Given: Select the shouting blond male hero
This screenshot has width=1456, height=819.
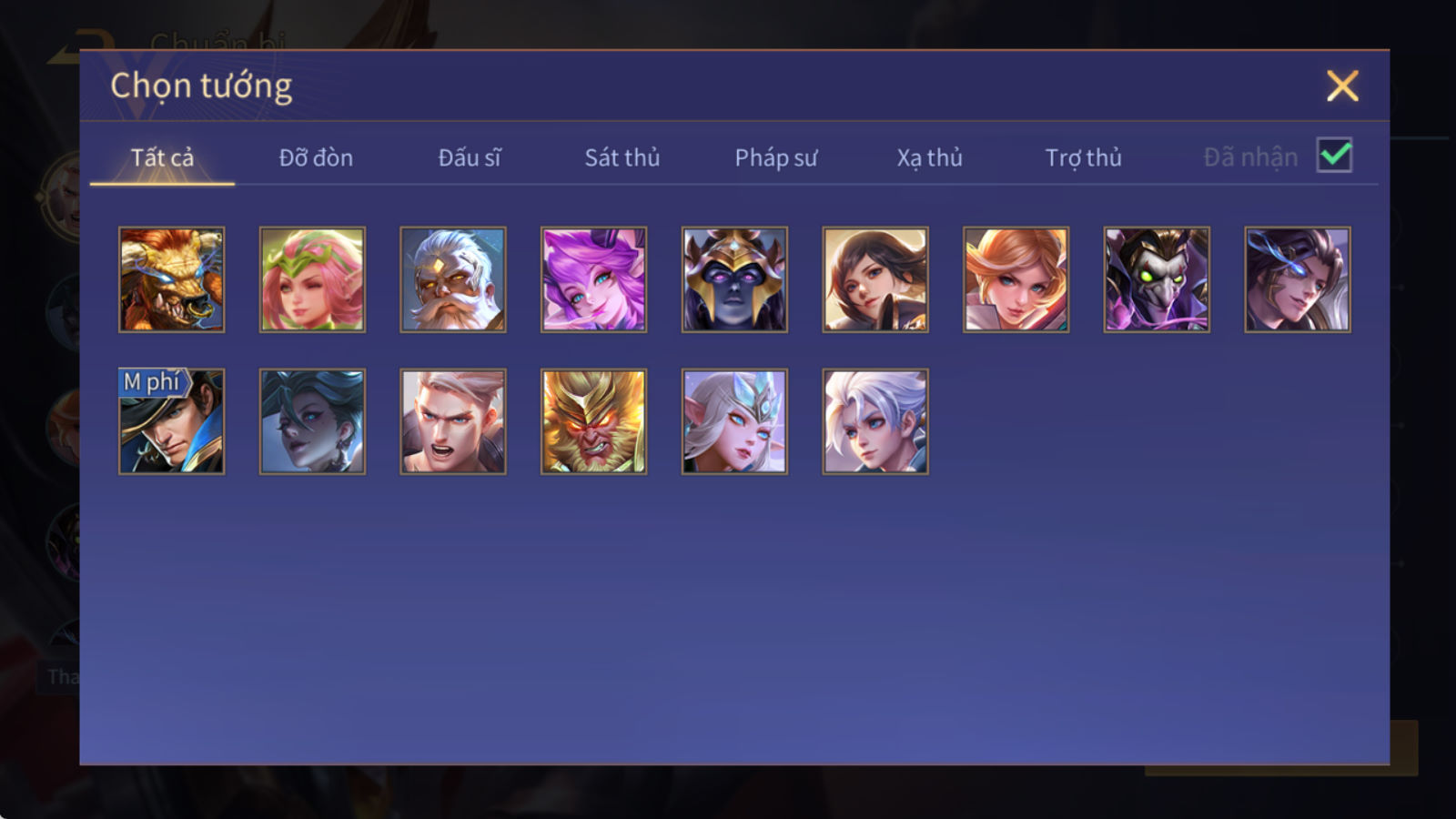Looking at the screenshot, I should click(453, 421).
